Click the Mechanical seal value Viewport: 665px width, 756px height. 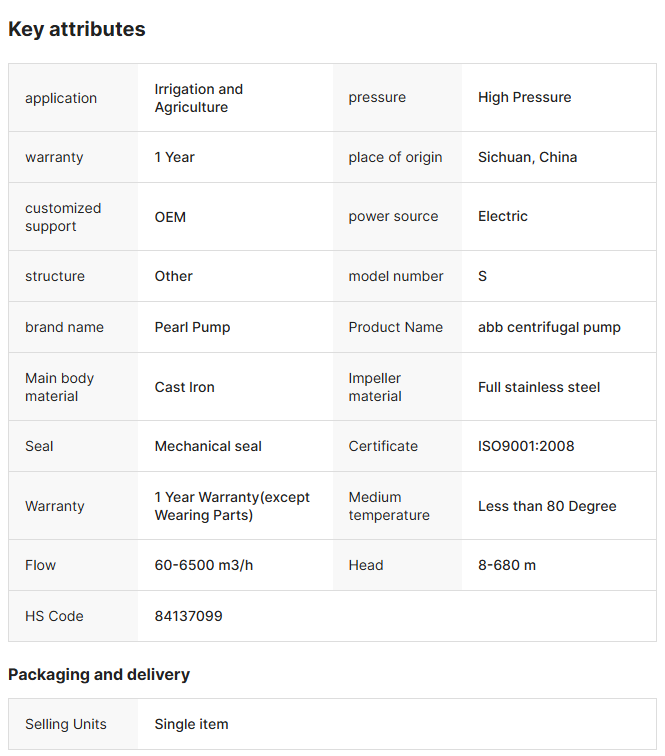[x=208, y=446]
